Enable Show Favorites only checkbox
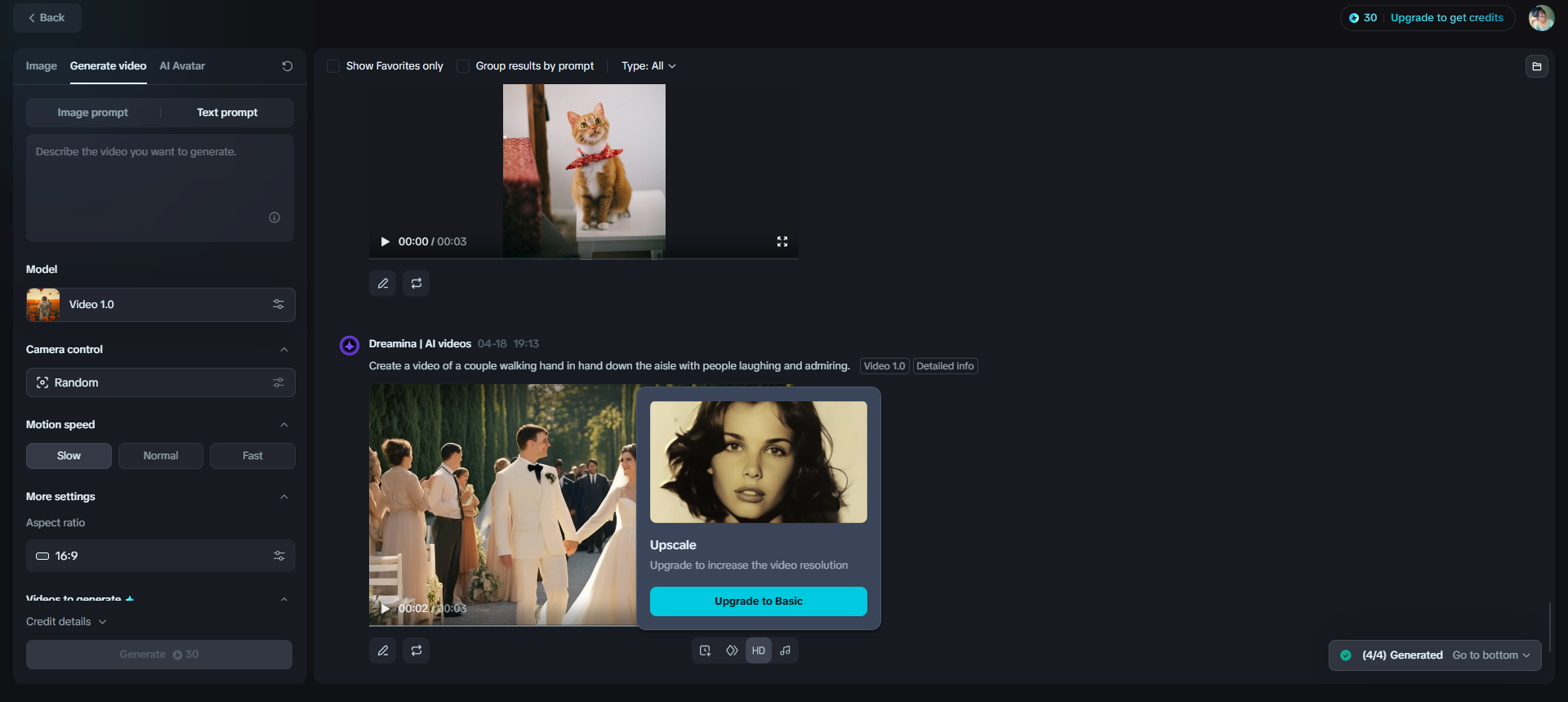 point(333,66)
